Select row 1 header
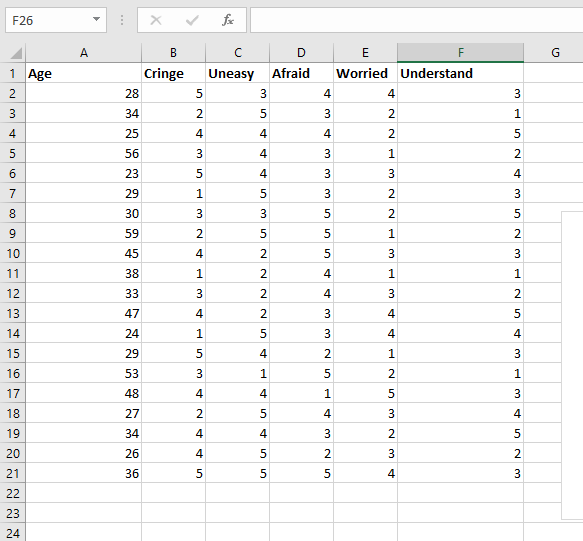Screen dimensions: 583x541 (13, 73)
